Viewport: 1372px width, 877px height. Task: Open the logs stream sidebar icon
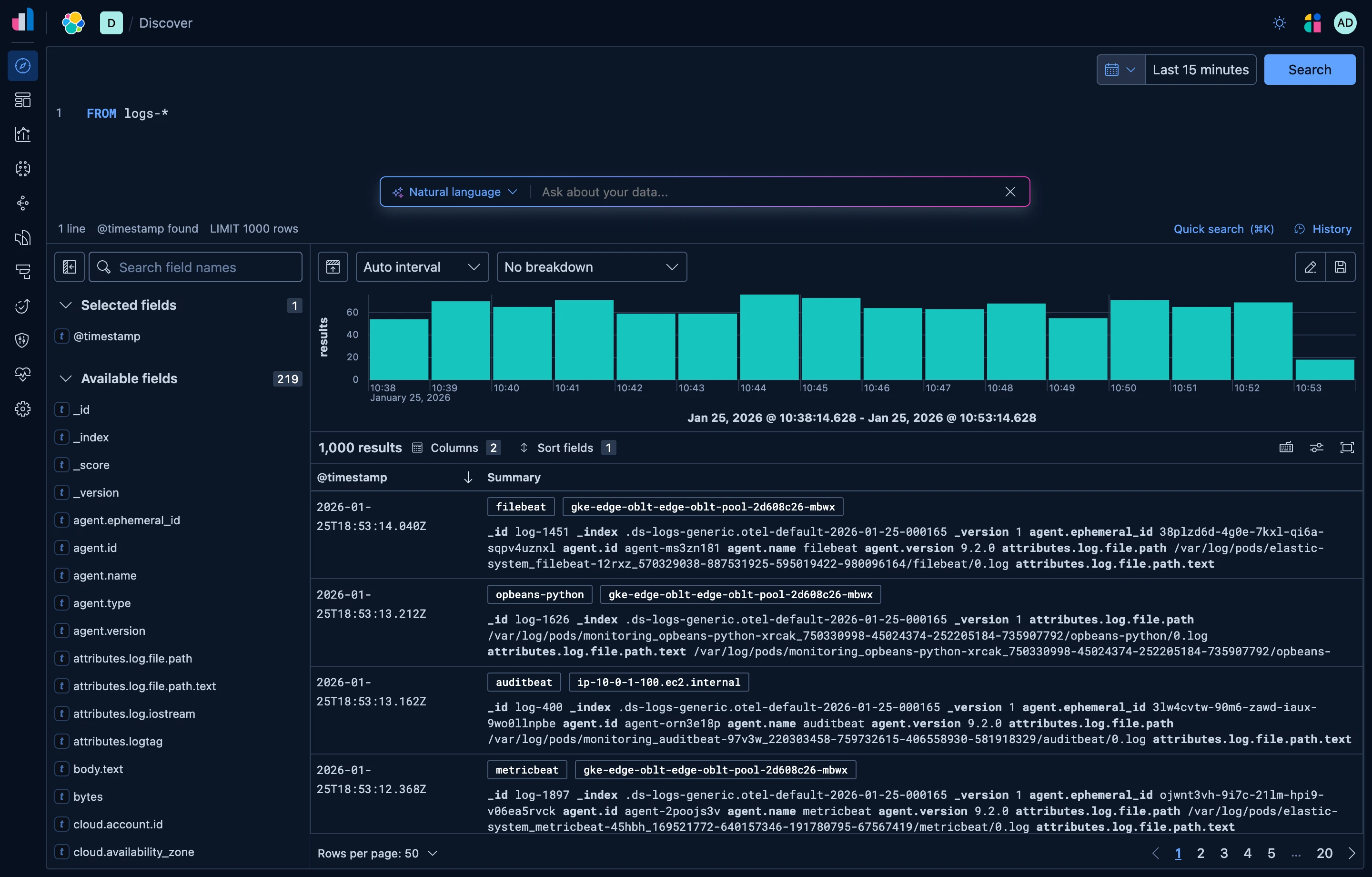tap(23, 237)
